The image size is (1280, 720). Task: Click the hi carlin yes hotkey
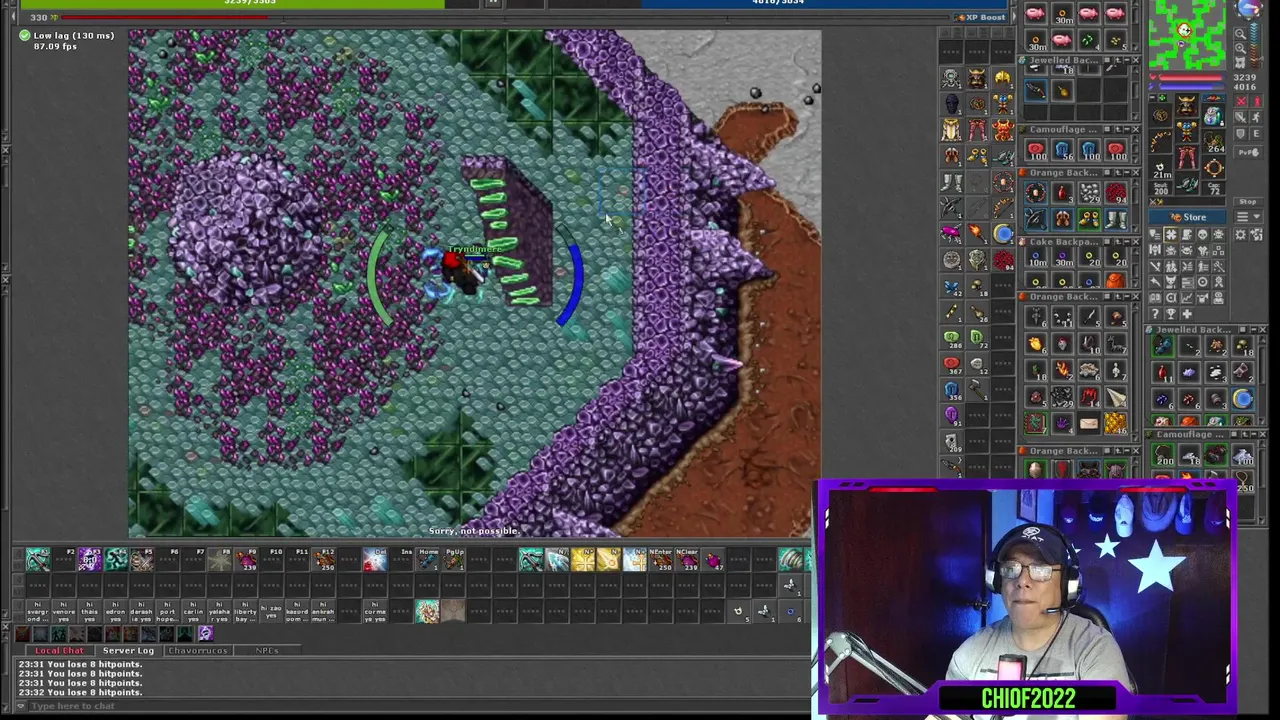(194, 611)
